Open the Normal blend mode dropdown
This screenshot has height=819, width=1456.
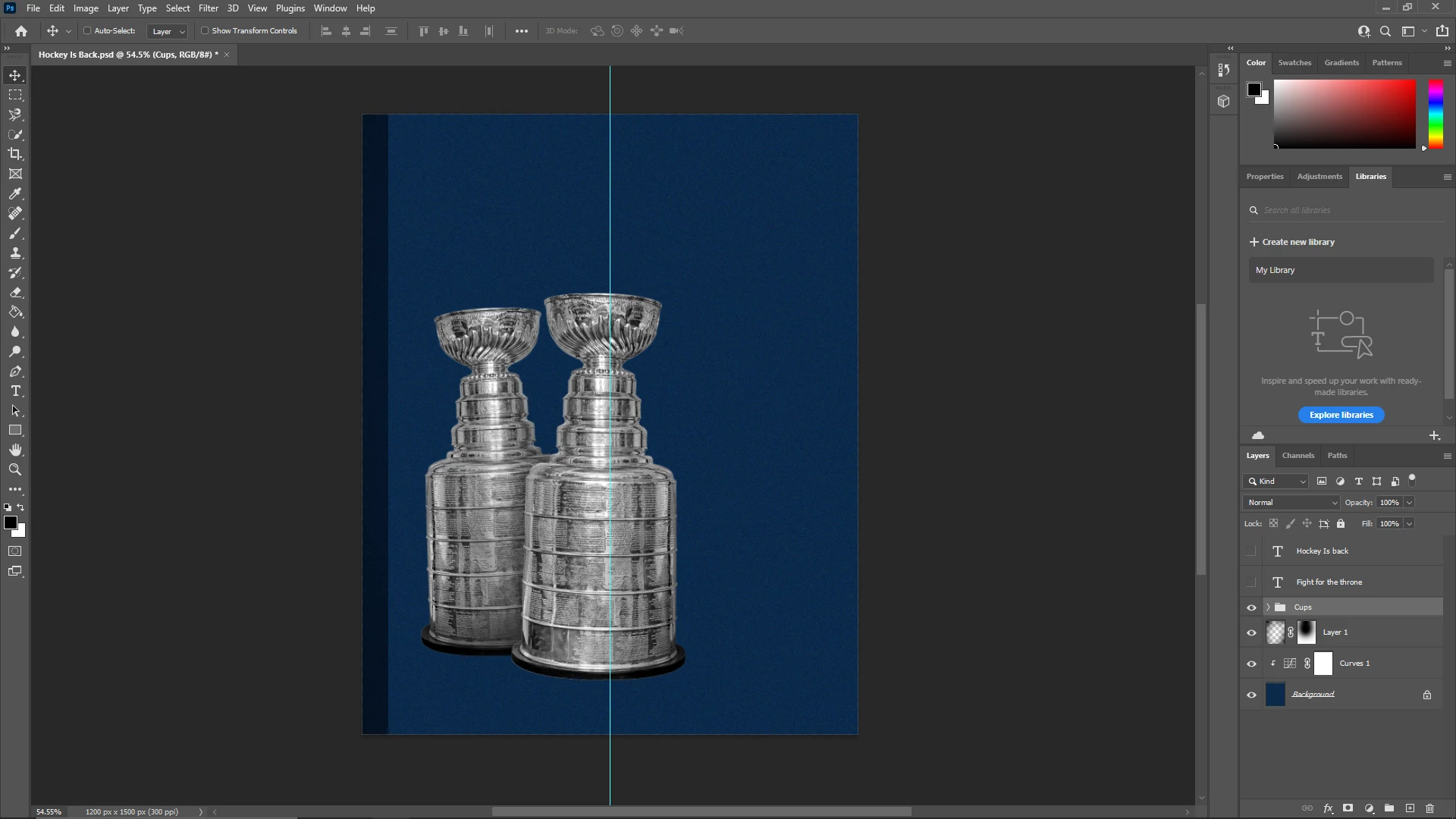point(1291,503)
